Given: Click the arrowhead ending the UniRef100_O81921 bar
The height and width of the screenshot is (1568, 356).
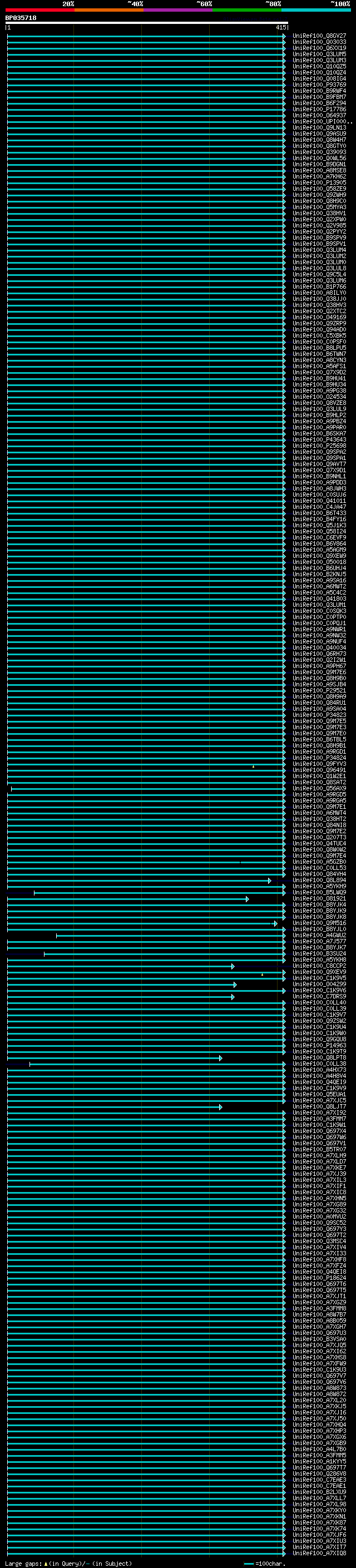Looking at the screenshot, I should (247, 899).
